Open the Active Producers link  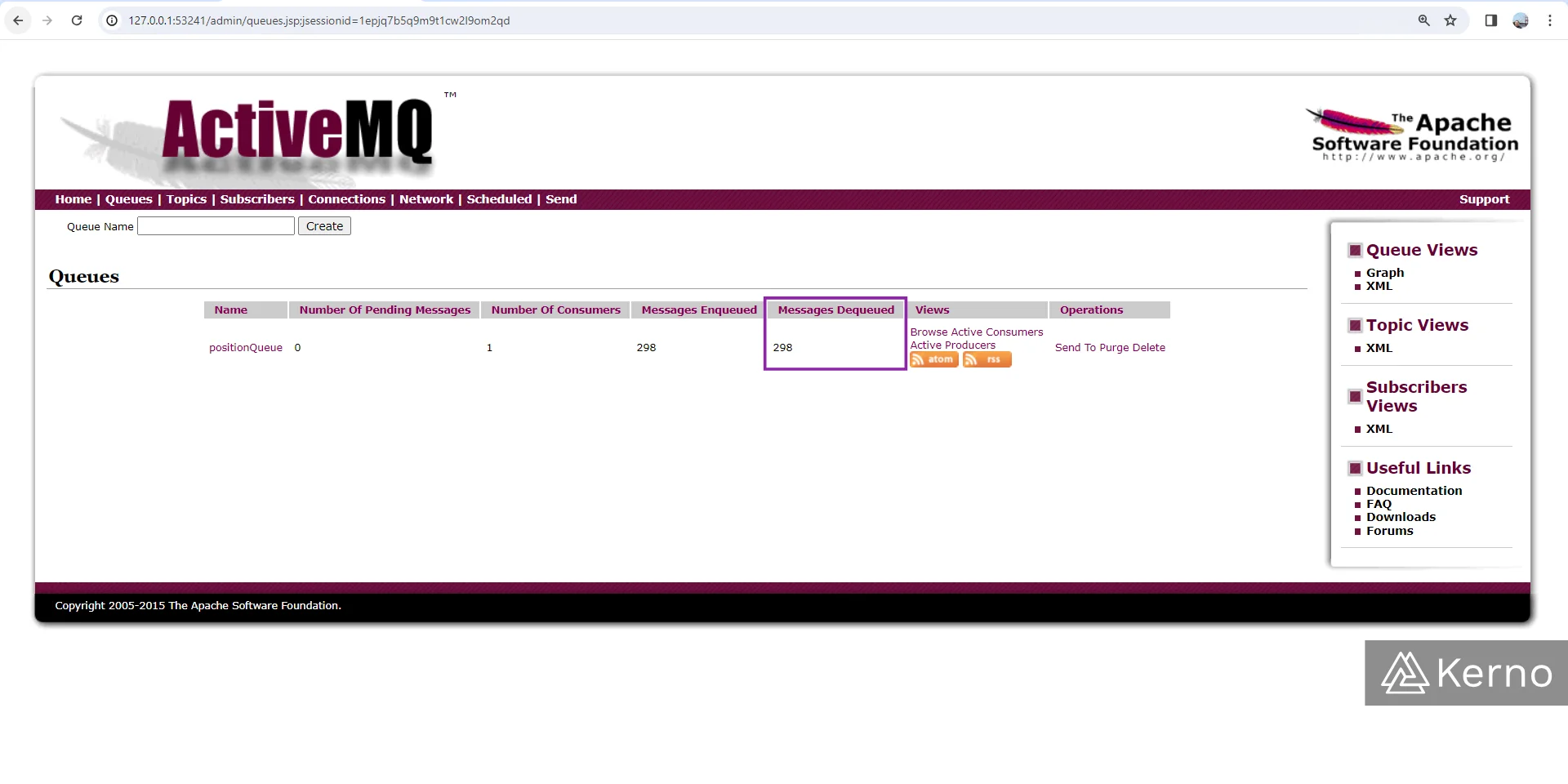[x=953, y=345]
